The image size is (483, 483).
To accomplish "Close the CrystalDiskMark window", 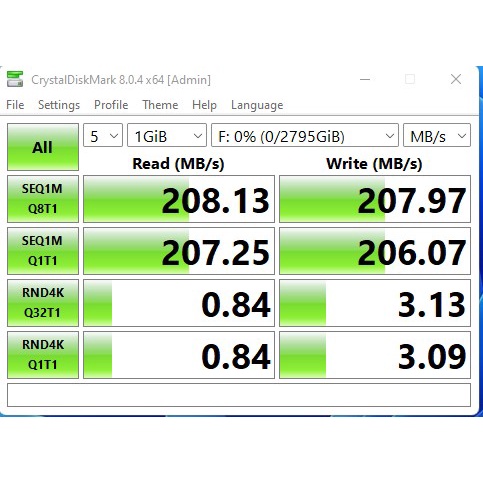I will (456, 79).
